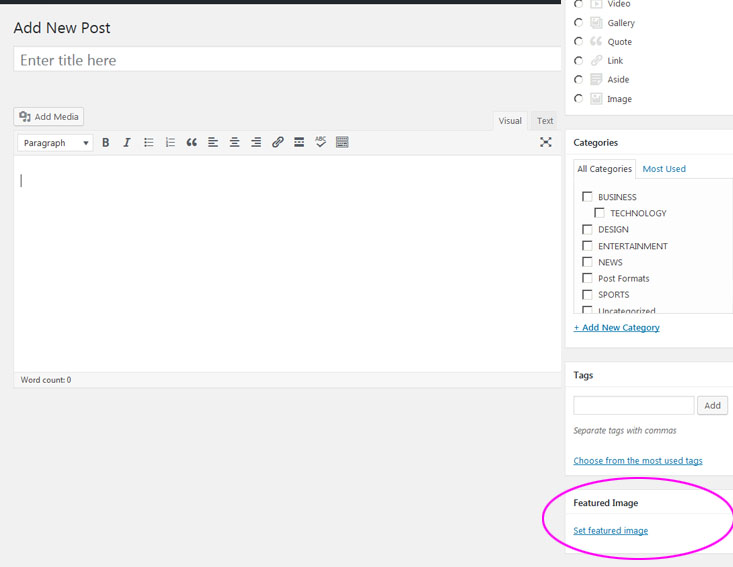The image size is (733, 567).
Task: Toggle bold formatting in editor toolbar
Action: (106, 143)
